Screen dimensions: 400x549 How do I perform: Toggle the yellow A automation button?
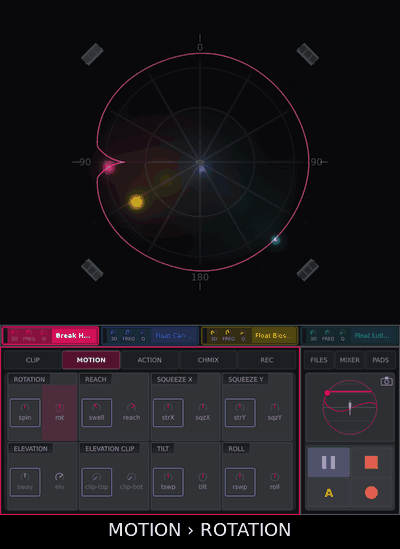(x=329, y=493)
